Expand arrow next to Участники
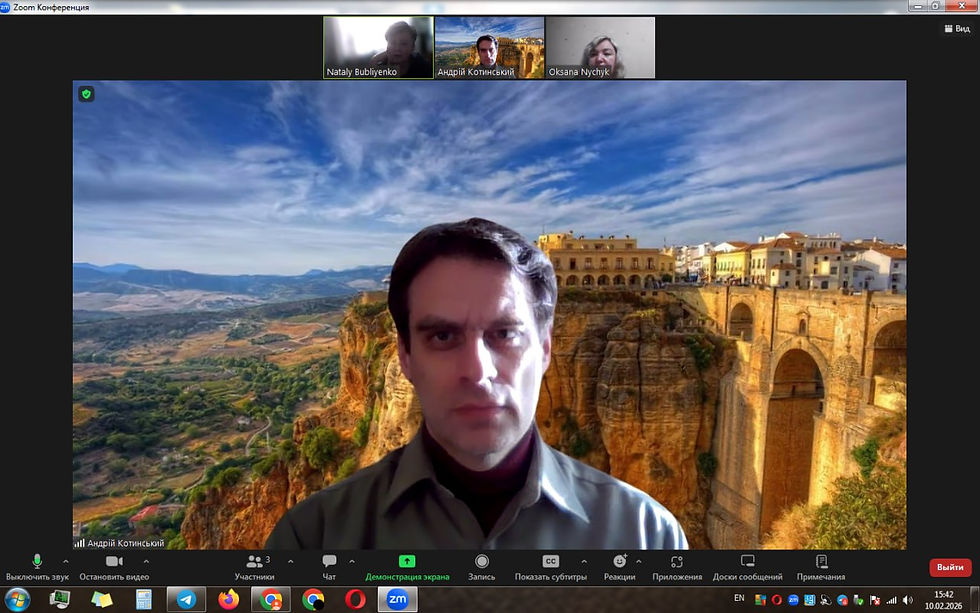The width and height of the screenshot is (980, 613). (x=291, y=561)
